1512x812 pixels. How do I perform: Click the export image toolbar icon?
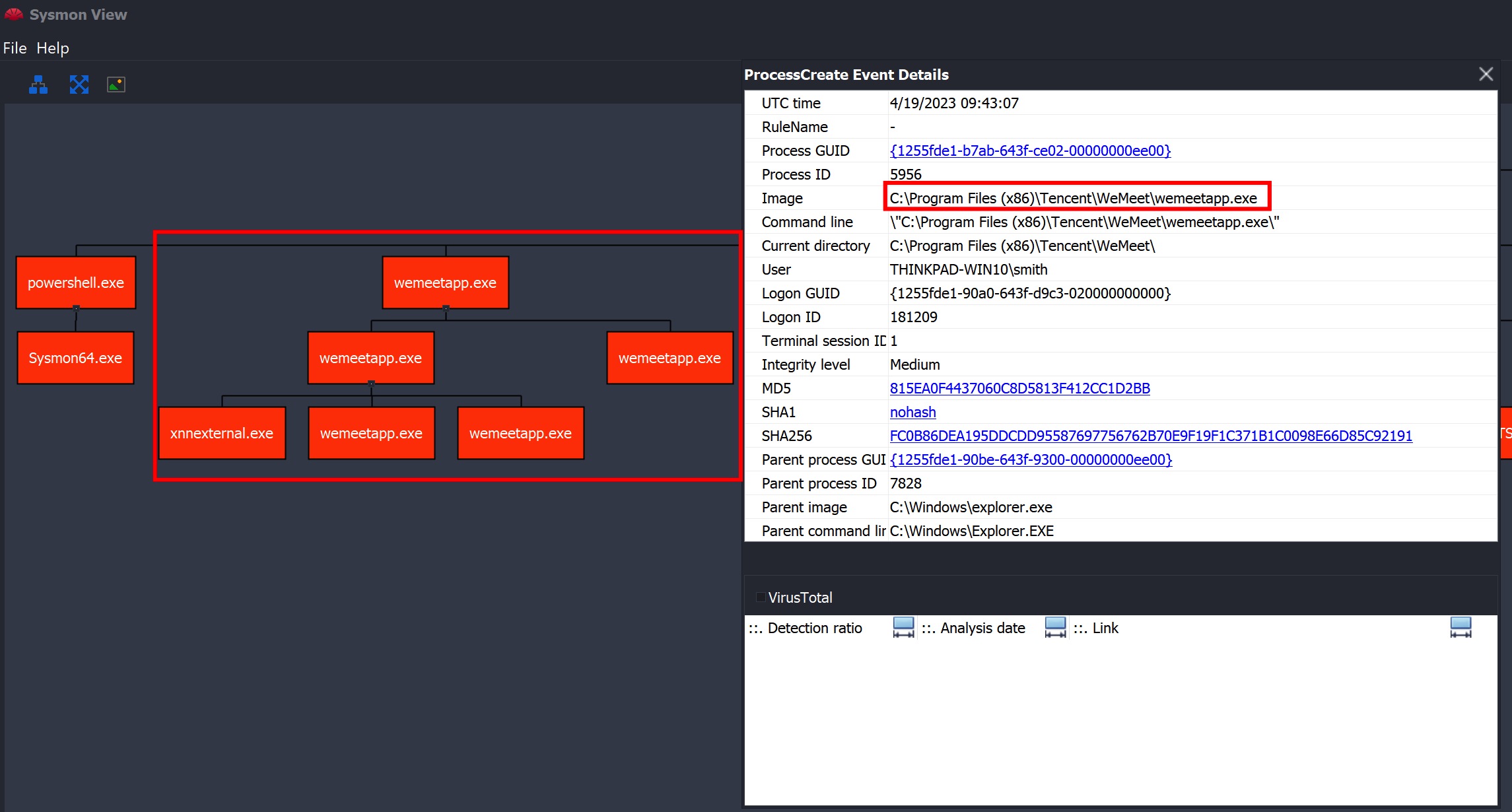[x=116, y=85]
